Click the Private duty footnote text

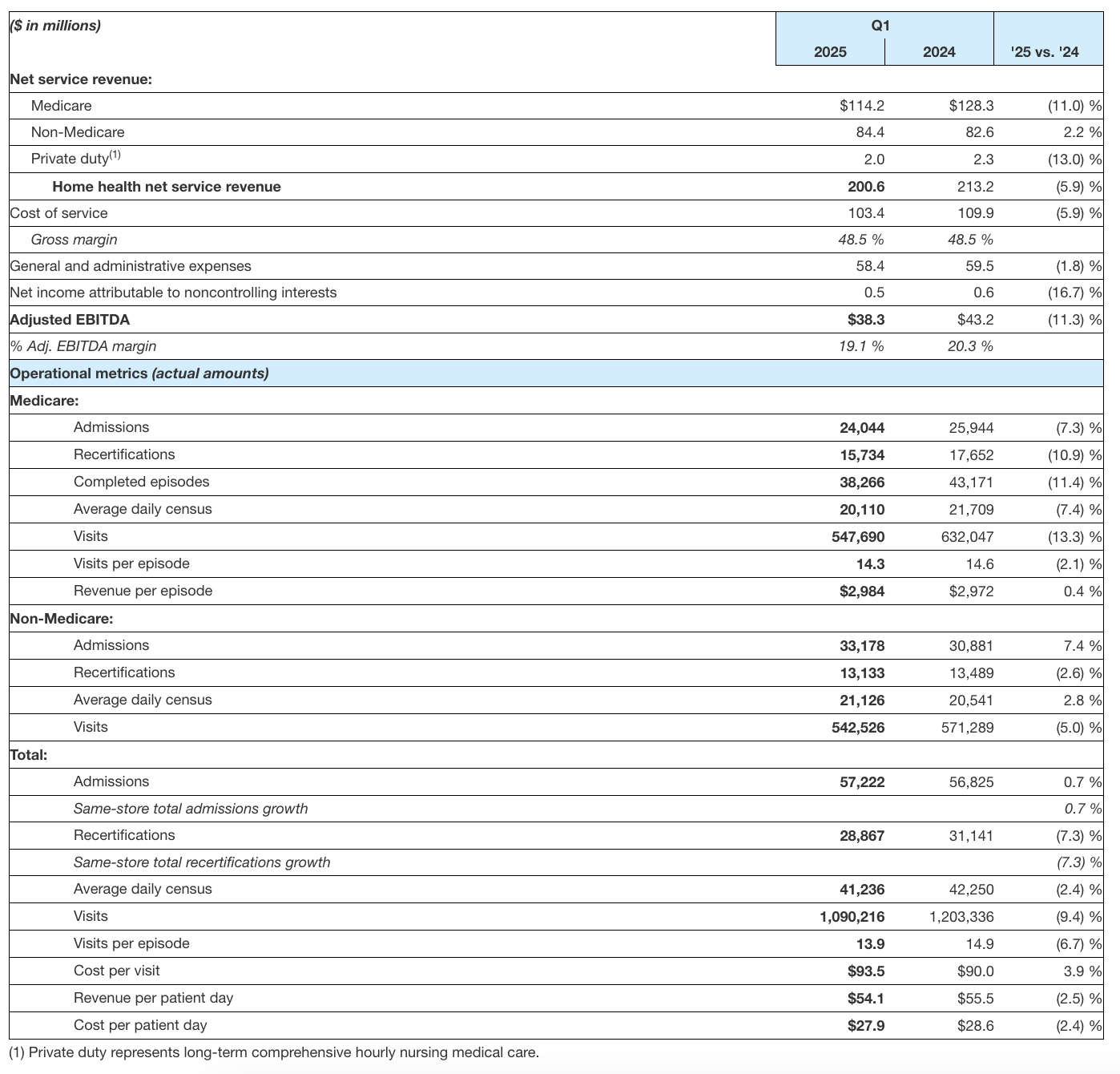(274, 1052)
